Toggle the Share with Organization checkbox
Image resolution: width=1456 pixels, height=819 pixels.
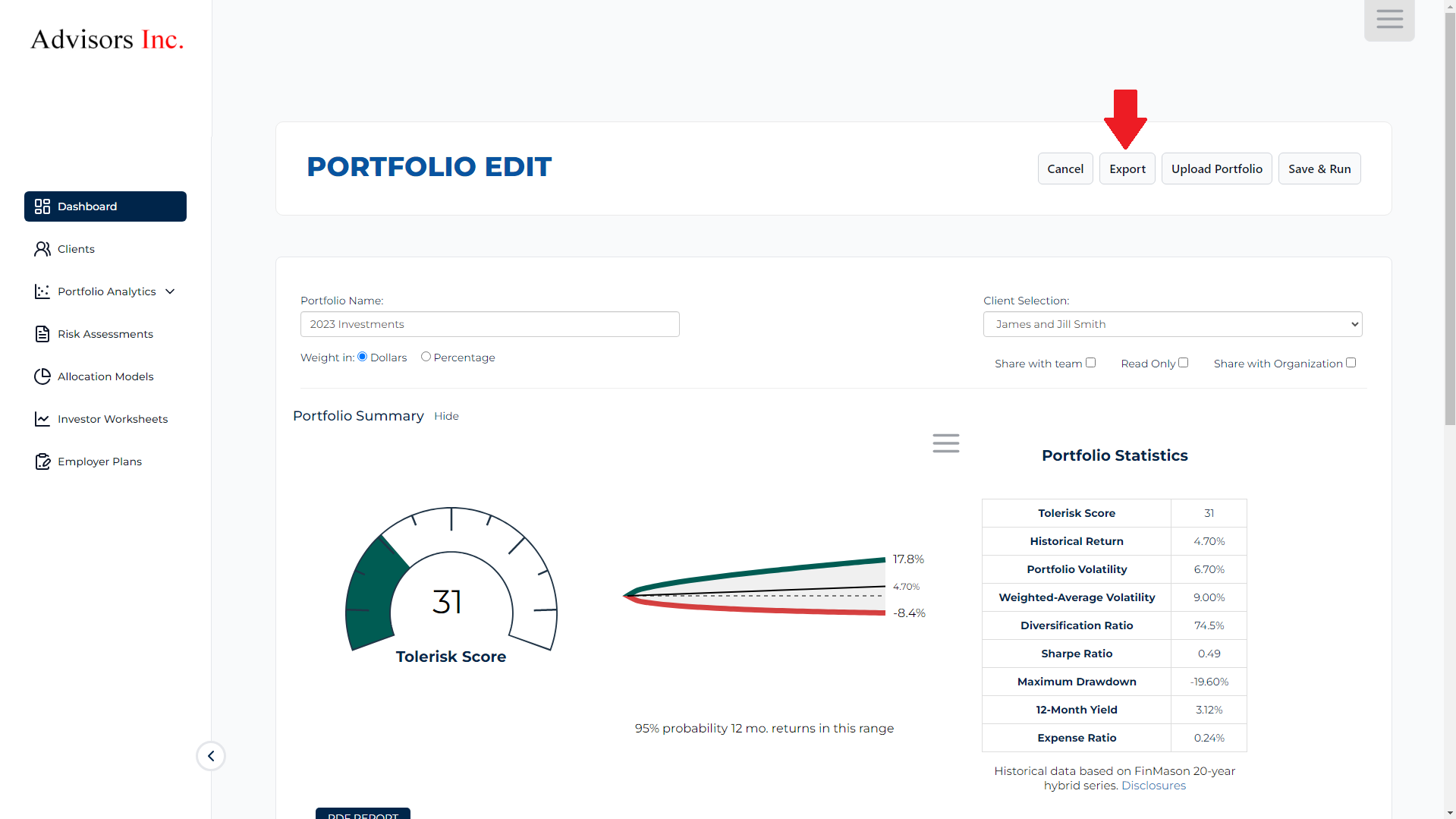click(1351, 363)
